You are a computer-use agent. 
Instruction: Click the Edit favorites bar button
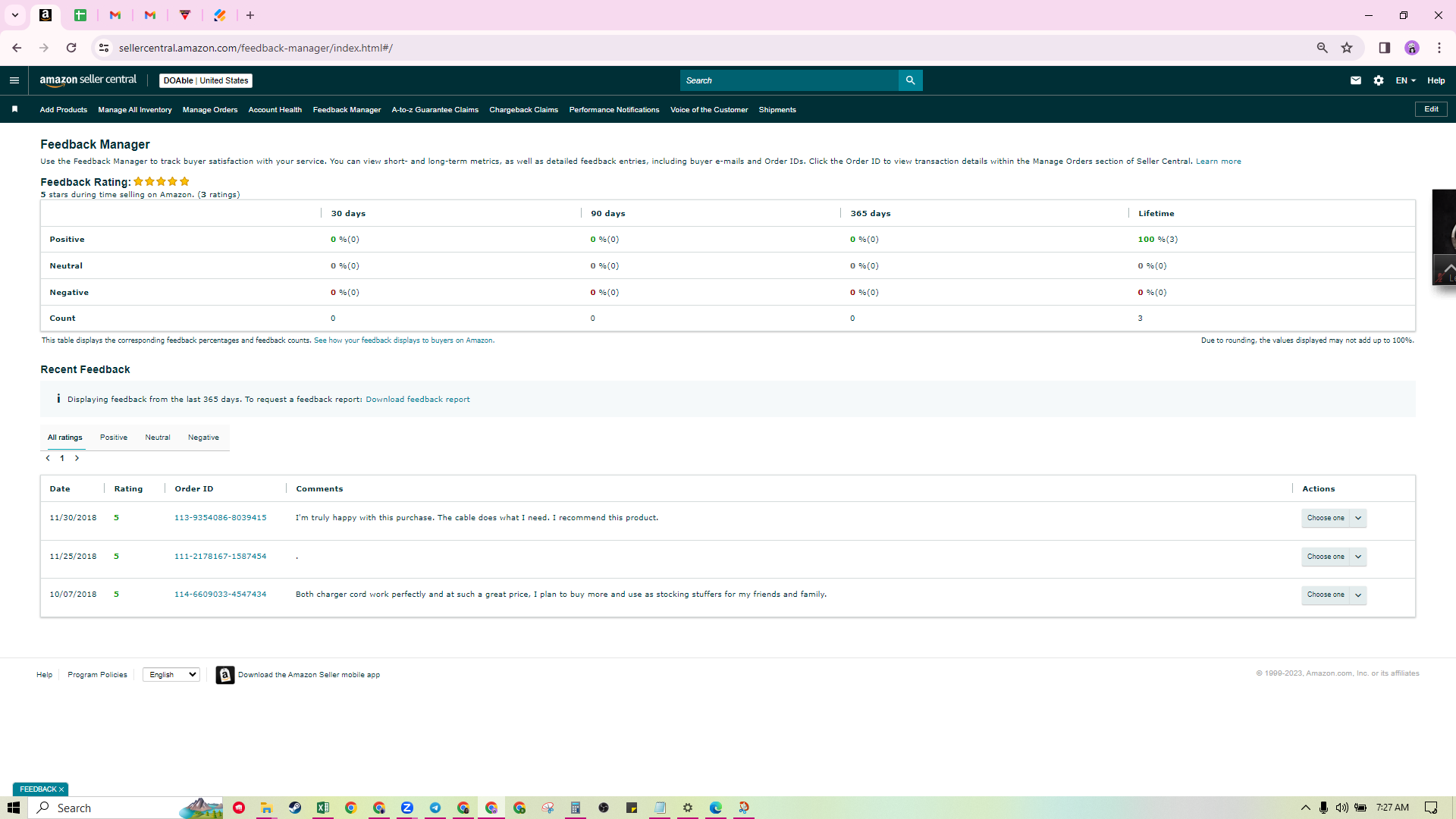tap(1431, 109)
